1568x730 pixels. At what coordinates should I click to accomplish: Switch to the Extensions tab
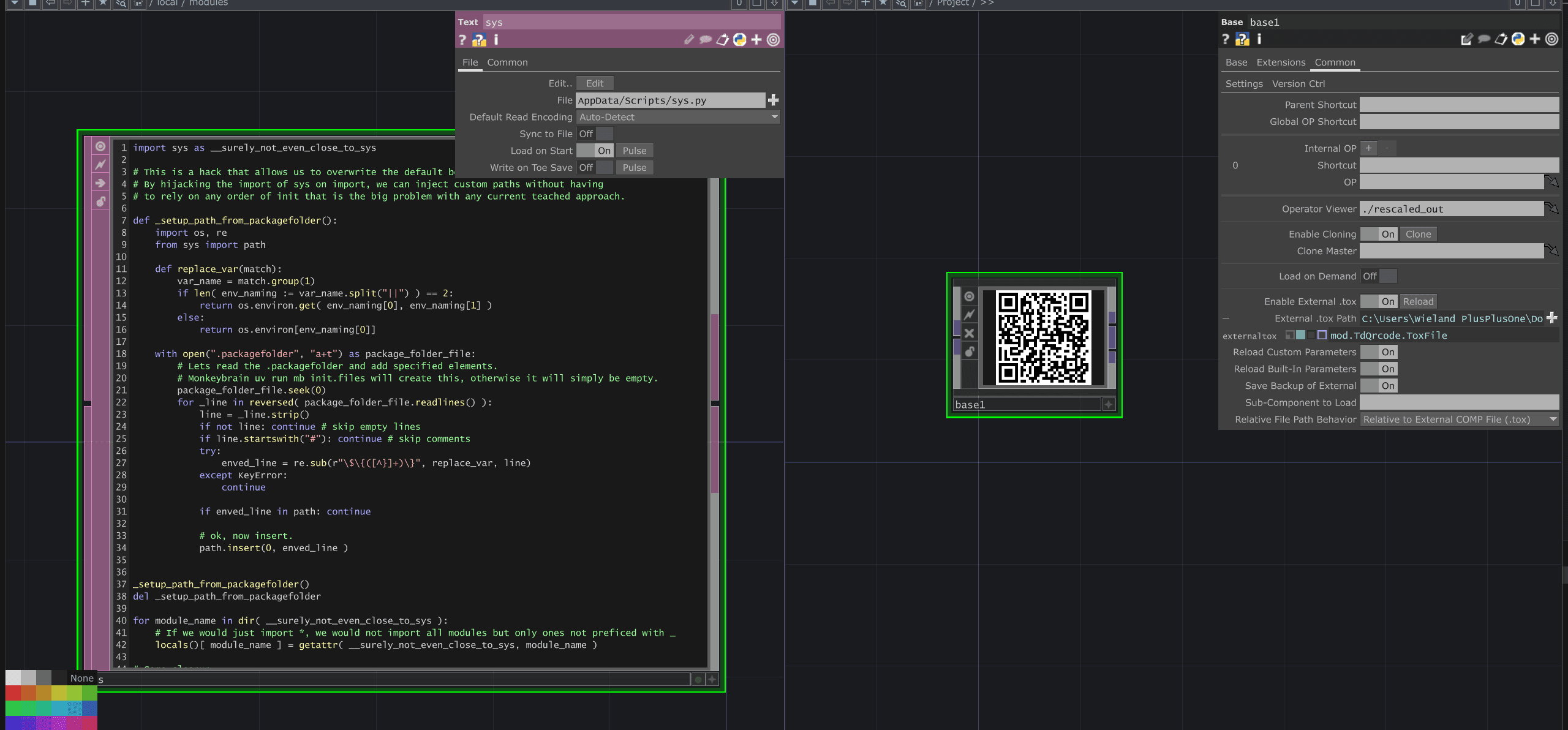click(1281, 62)
